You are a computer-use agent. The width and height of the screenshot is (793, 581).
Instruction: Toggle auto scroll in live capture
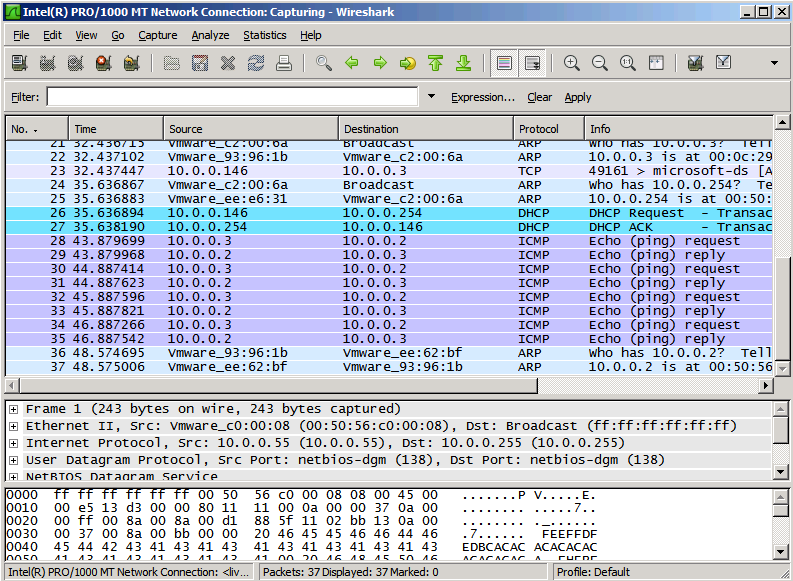point(532,63)
